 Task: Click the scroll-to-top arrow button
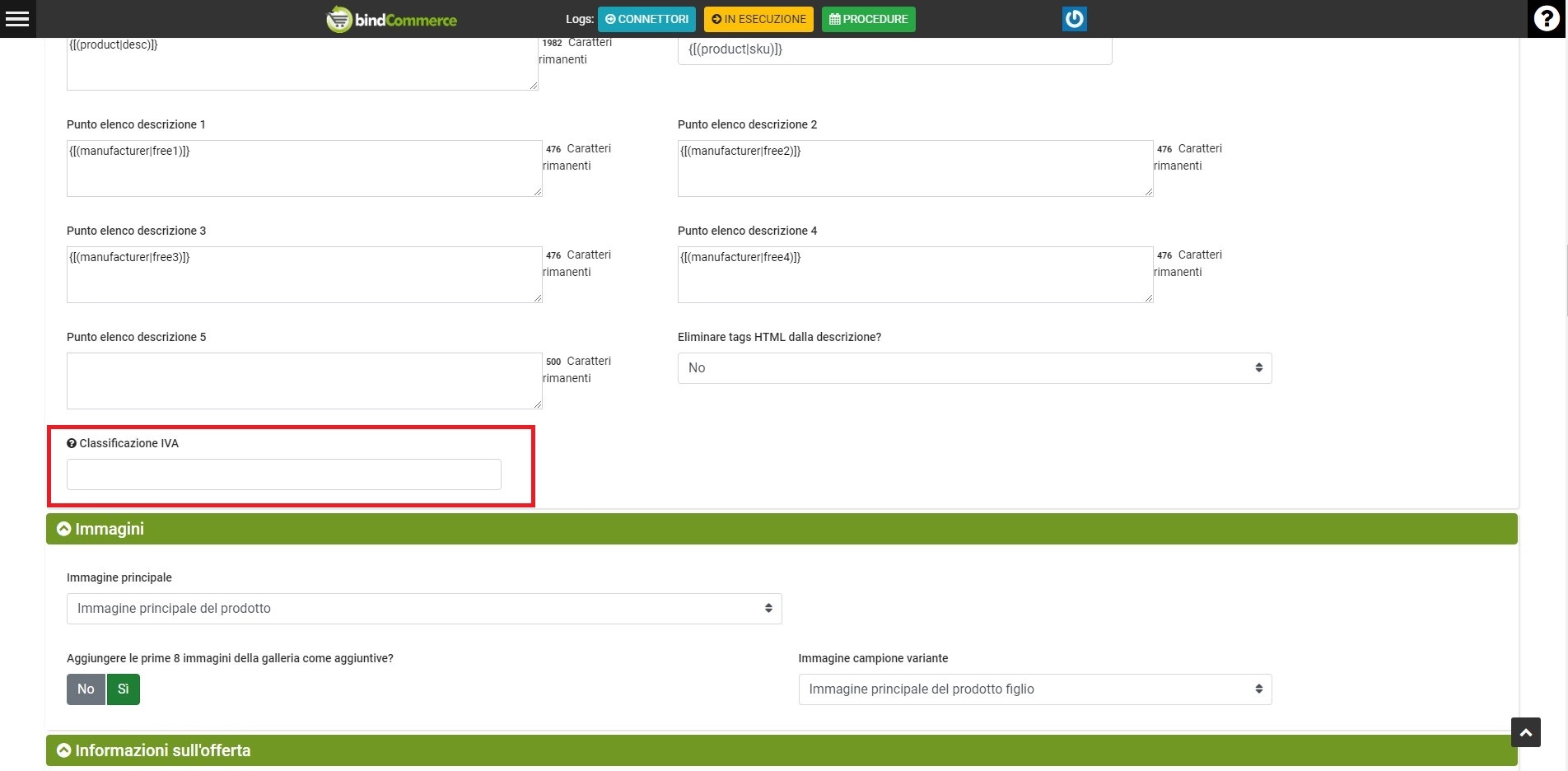point(1525,732)
